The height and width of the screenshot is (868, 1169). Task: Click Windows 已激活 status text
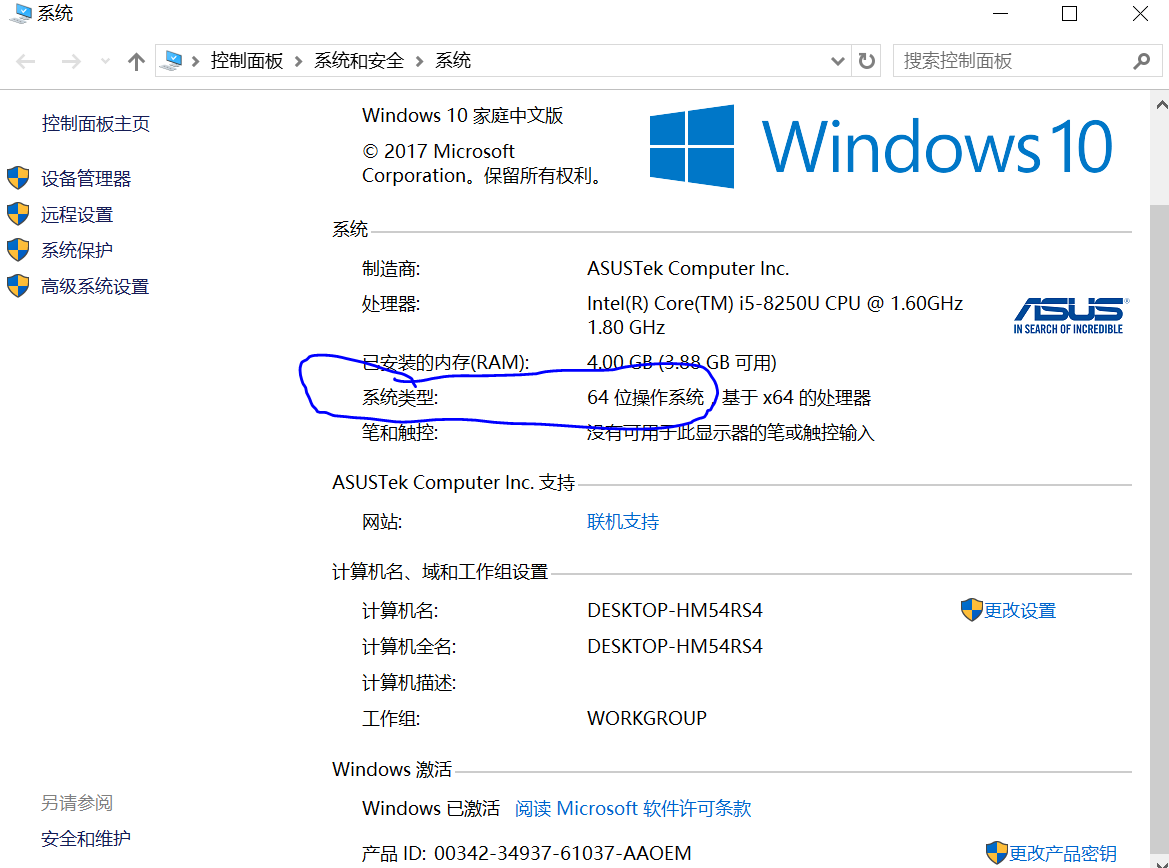point(431,808)
